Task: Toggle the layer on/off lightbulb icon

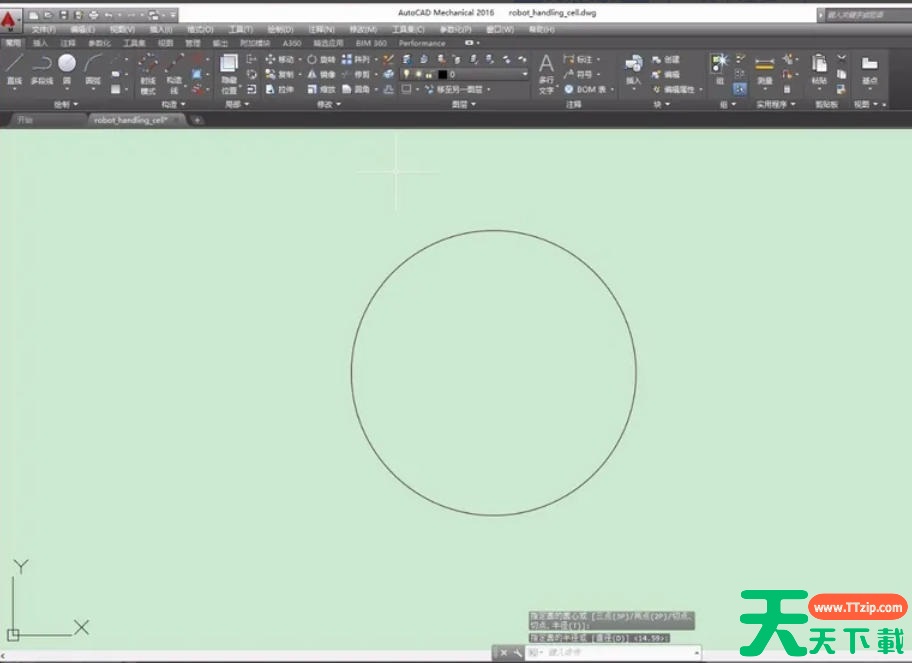Action: click(x=406, y=75)
